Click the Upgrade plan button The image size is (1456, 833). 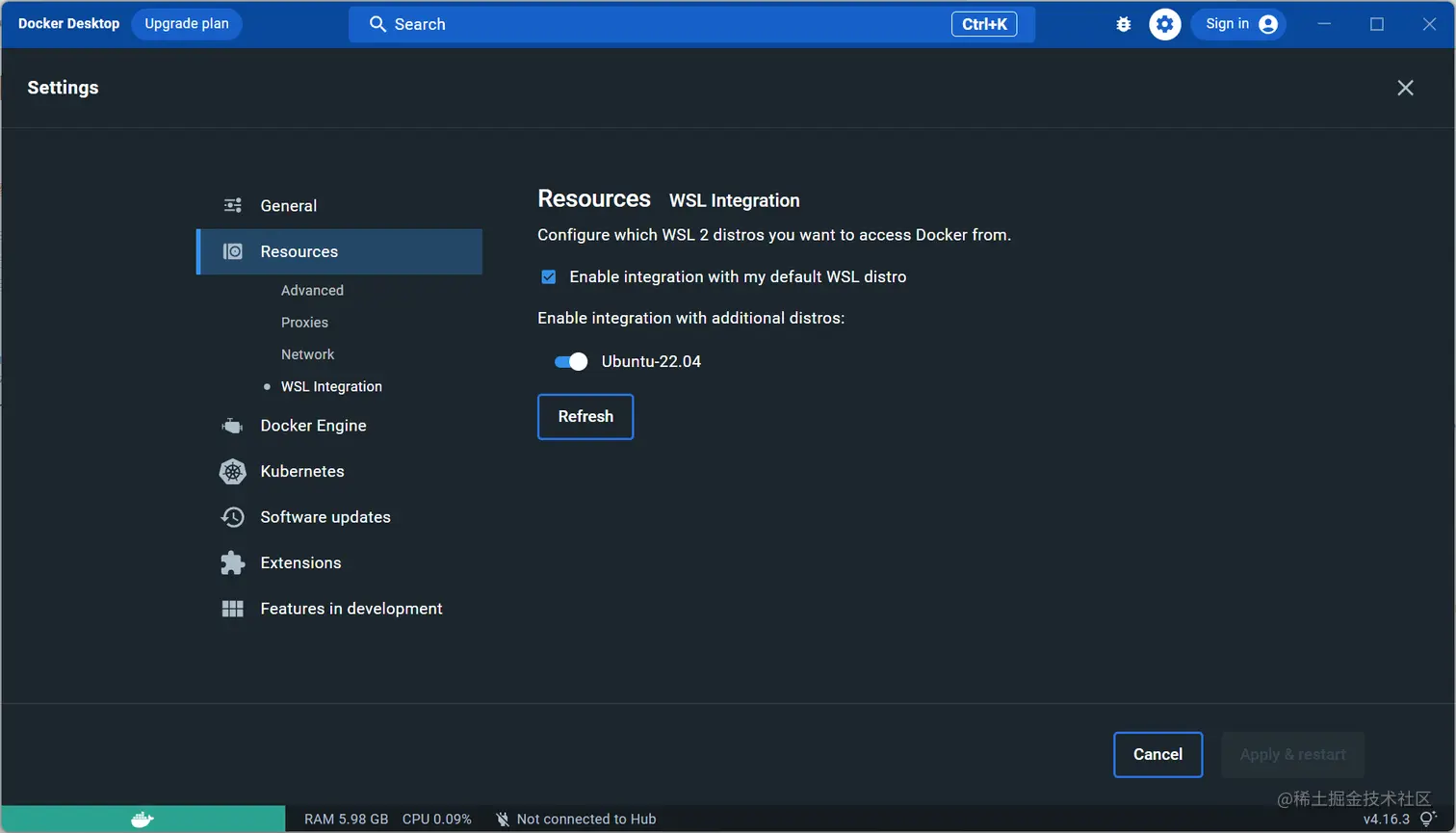187,24
